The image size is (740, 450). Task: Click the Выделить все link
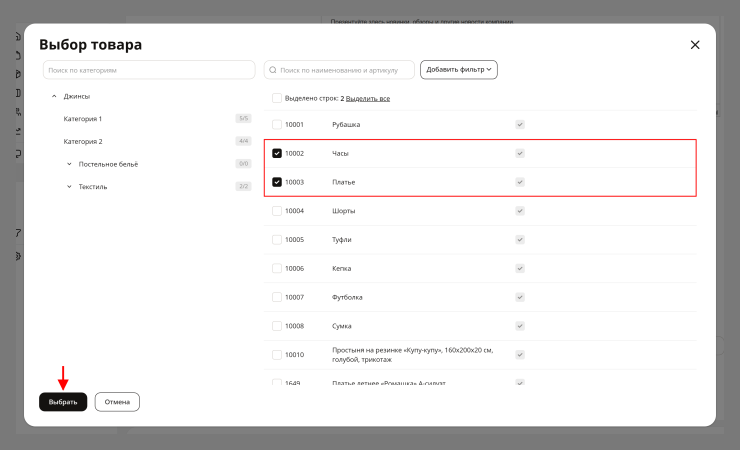(368, 99)
